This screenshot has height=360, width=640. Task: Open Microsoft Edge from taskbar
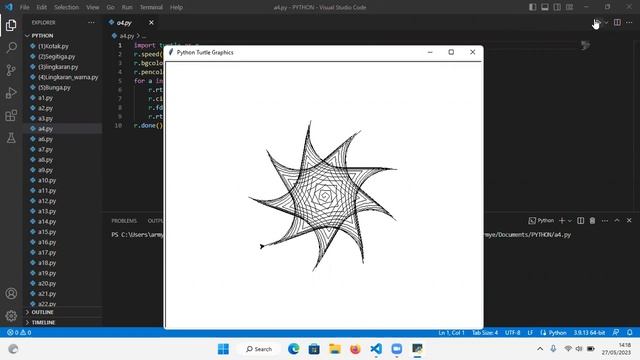[293, 349]
